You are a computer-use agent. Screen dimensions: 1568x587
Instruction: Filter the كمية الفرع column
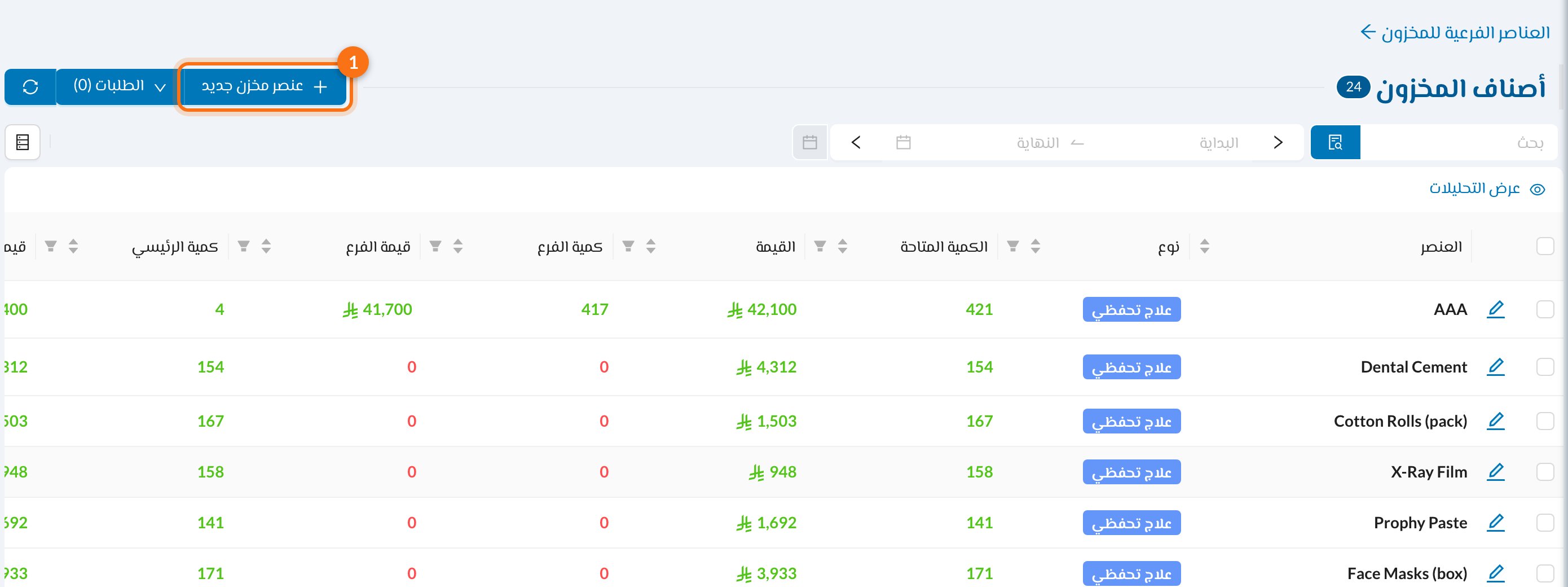[x=628, y=246]
